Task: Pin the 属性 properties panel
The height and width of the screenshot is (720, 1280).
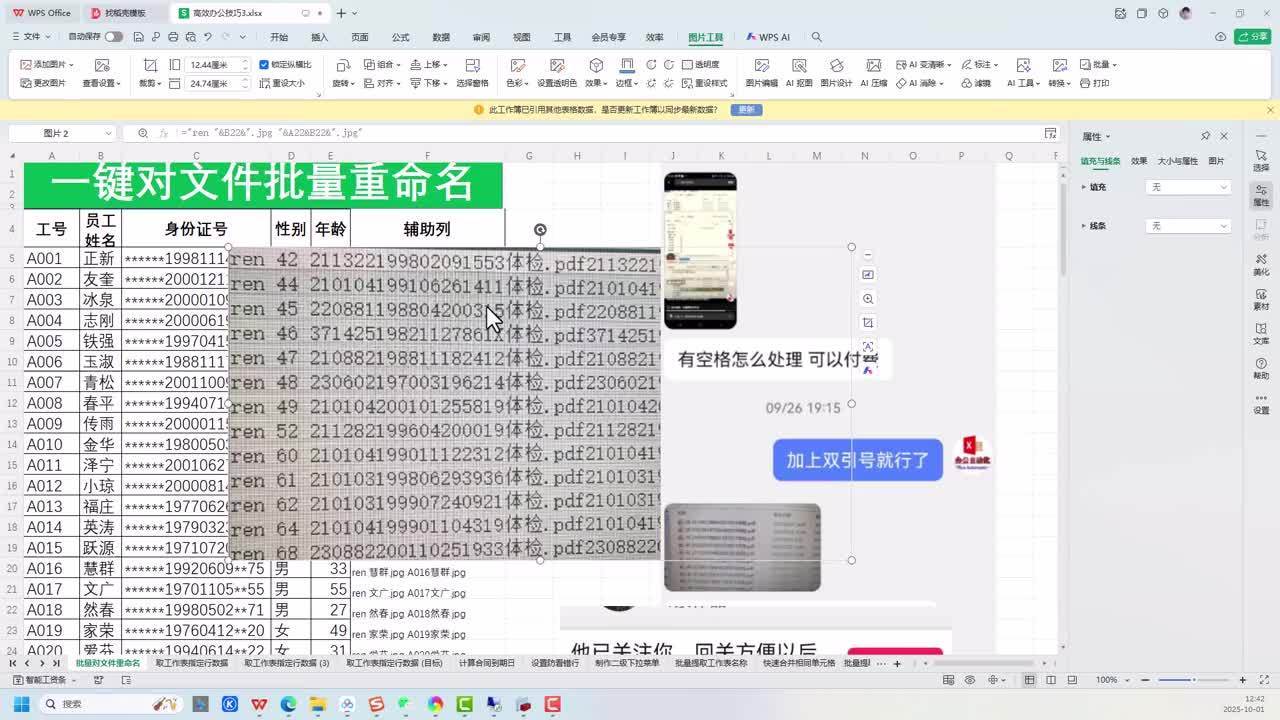Action: pyautogui.click(x=1206, y=135)
